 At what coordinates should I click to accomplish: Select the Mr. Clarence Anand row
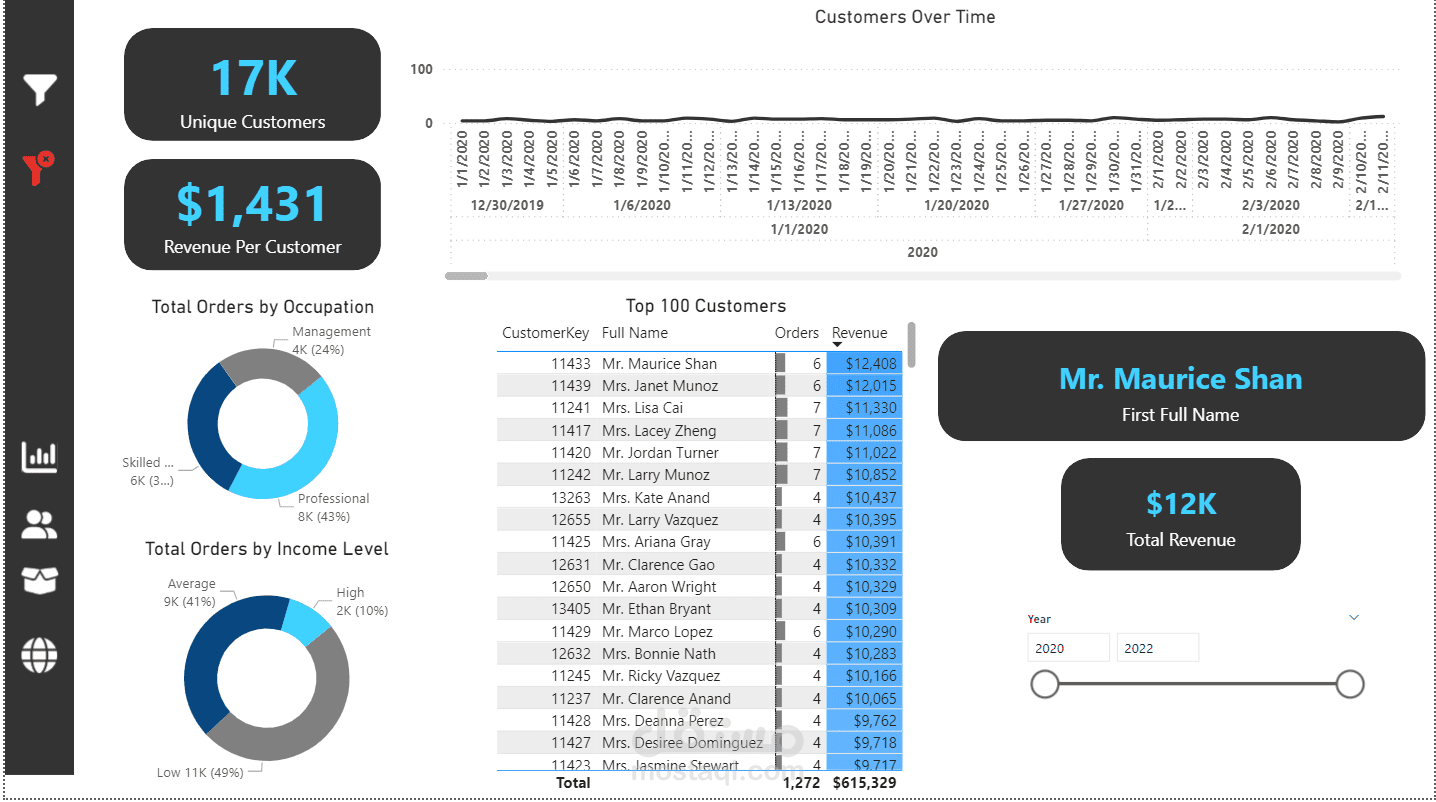point(699,698)
